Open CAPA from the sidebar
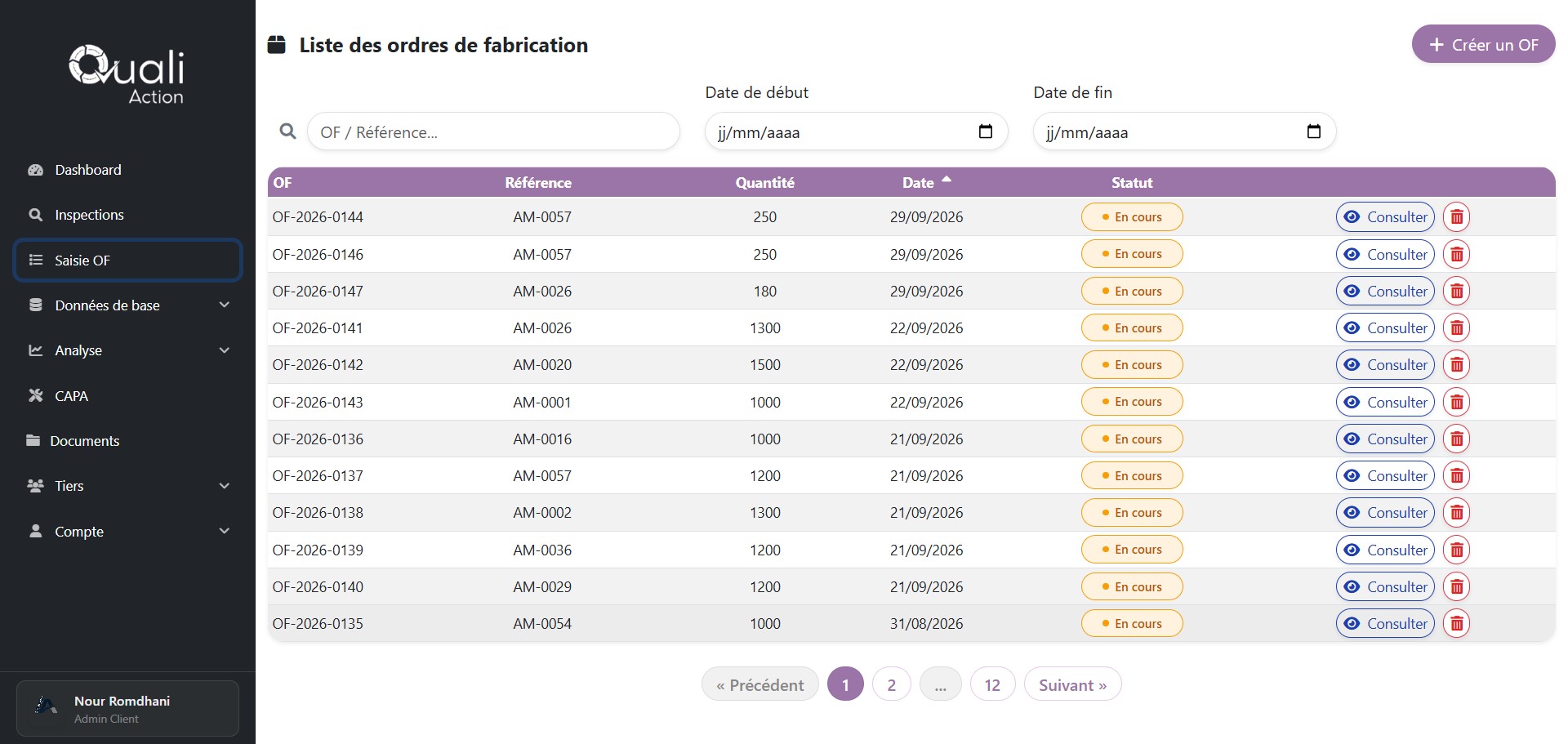The height and width of the screenshot is (744, 1568). point(128,395)
